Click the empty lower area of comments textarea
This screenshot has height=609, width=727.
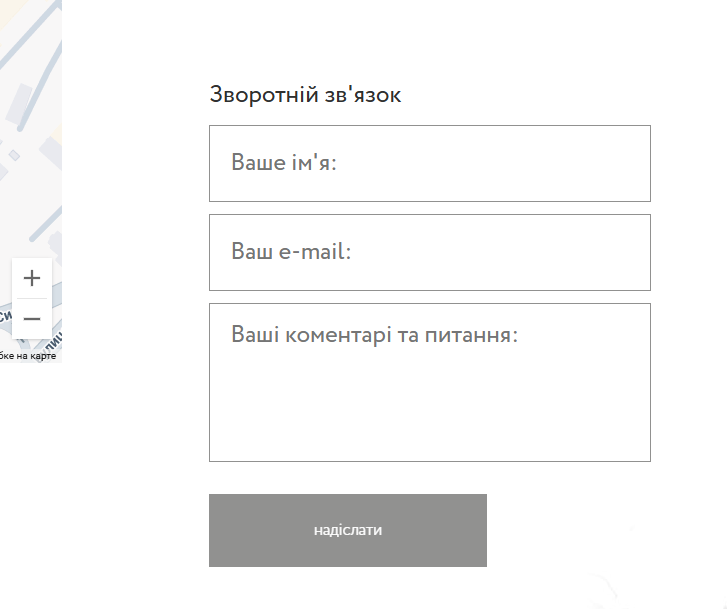[430, 413]
